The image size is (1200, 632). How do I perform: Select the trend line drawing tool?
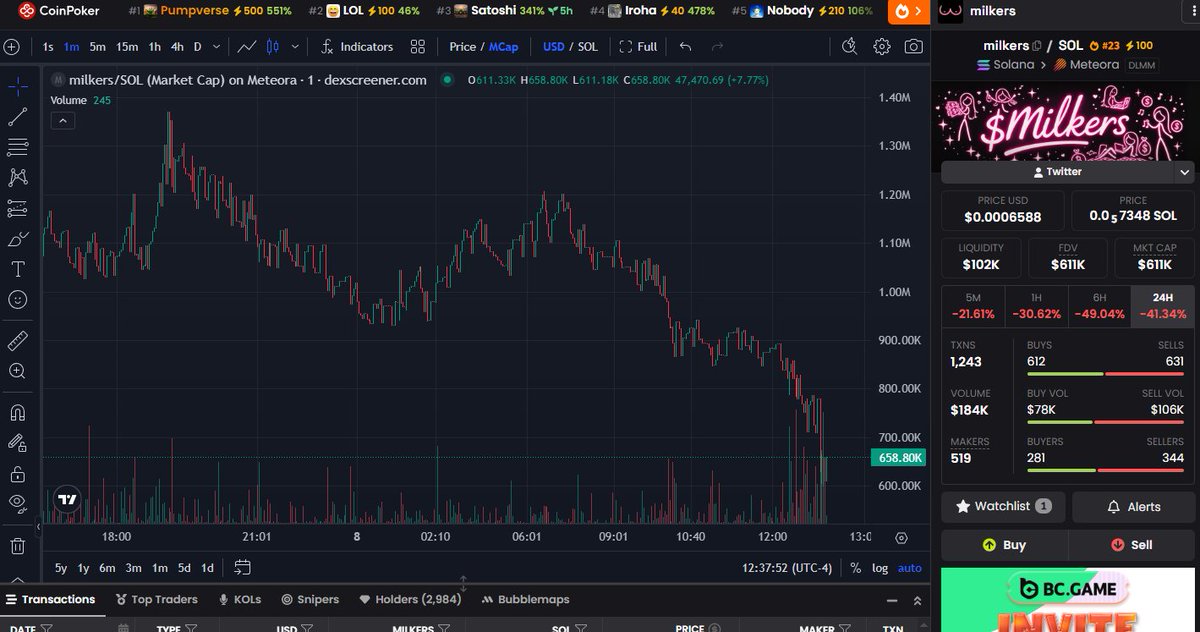[x=17, y=117]
